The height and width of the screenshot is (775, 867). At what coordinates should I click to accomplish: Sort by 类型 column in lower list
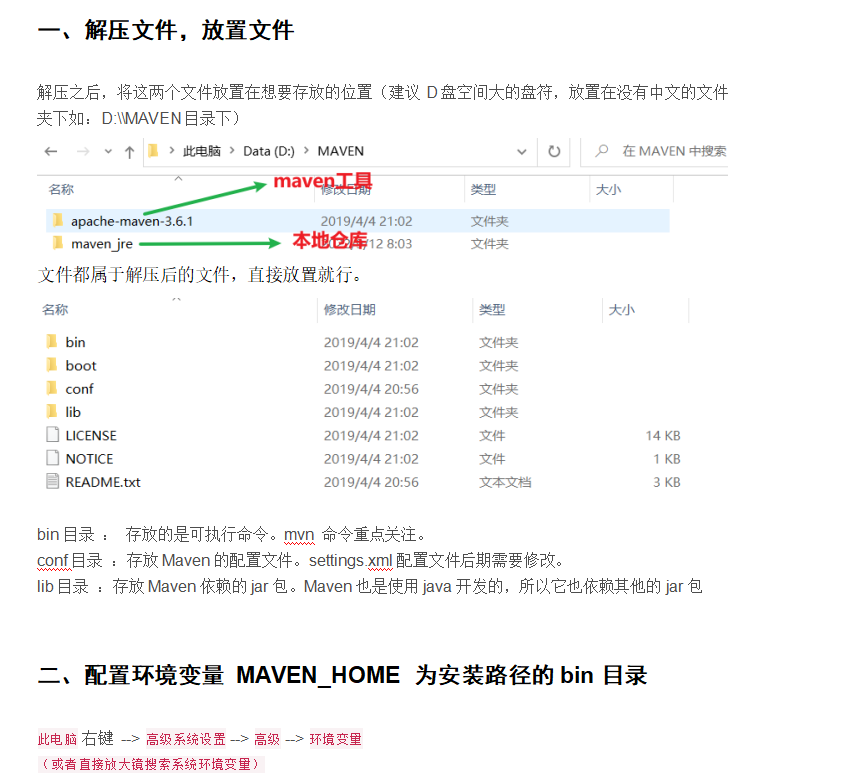(x=492, y=310)
